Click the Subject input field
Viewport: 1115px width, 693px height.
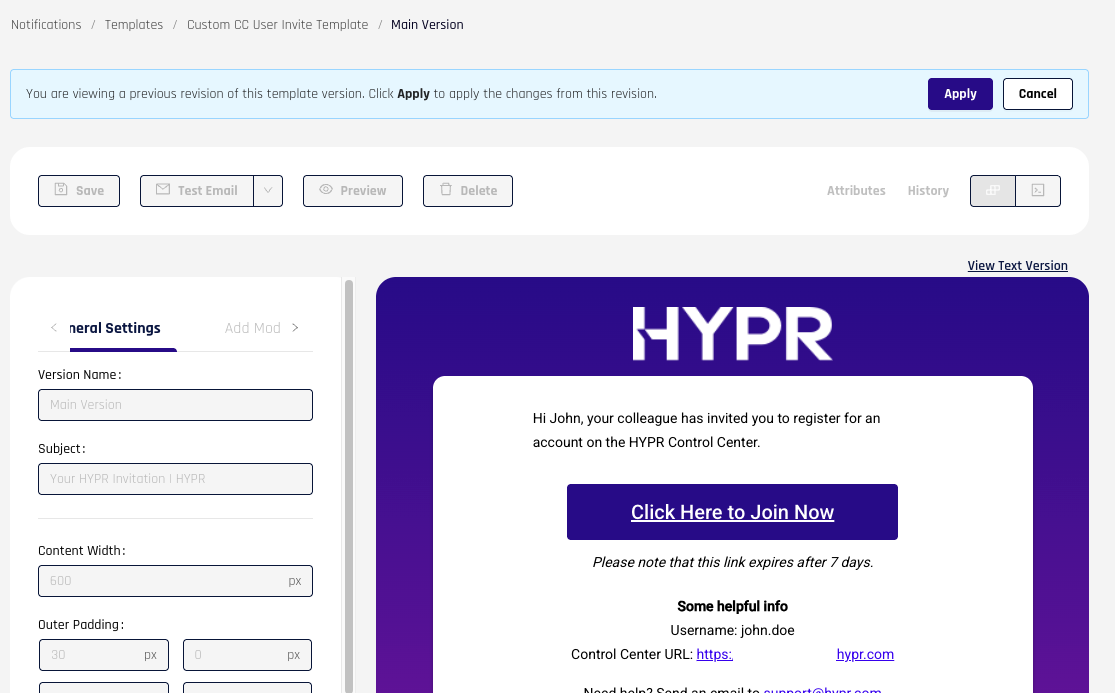pos(175,479)
